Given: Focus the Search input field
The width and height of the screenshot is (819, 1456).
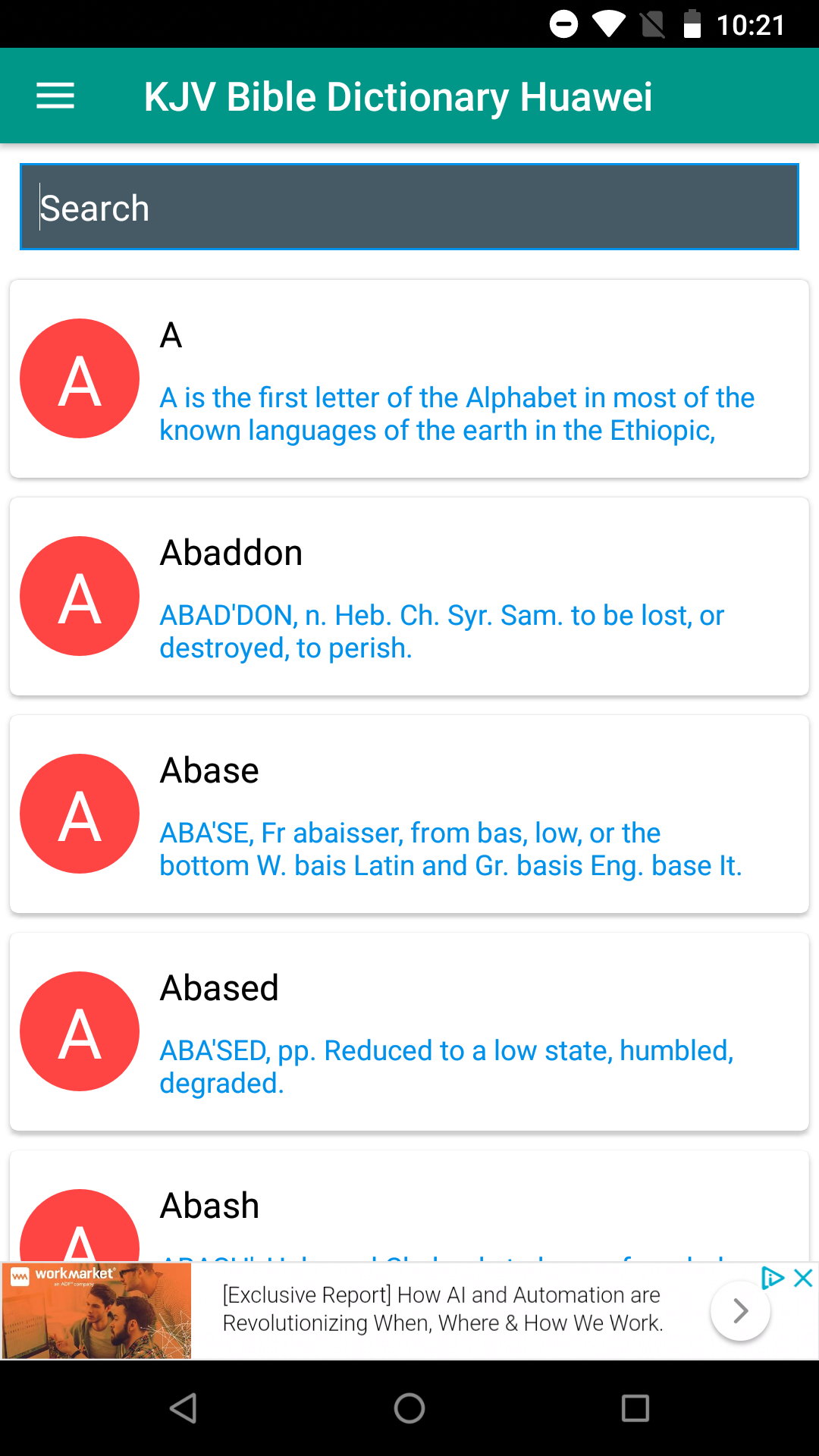Looking at the screenshot, I should (x=409, y=207).
